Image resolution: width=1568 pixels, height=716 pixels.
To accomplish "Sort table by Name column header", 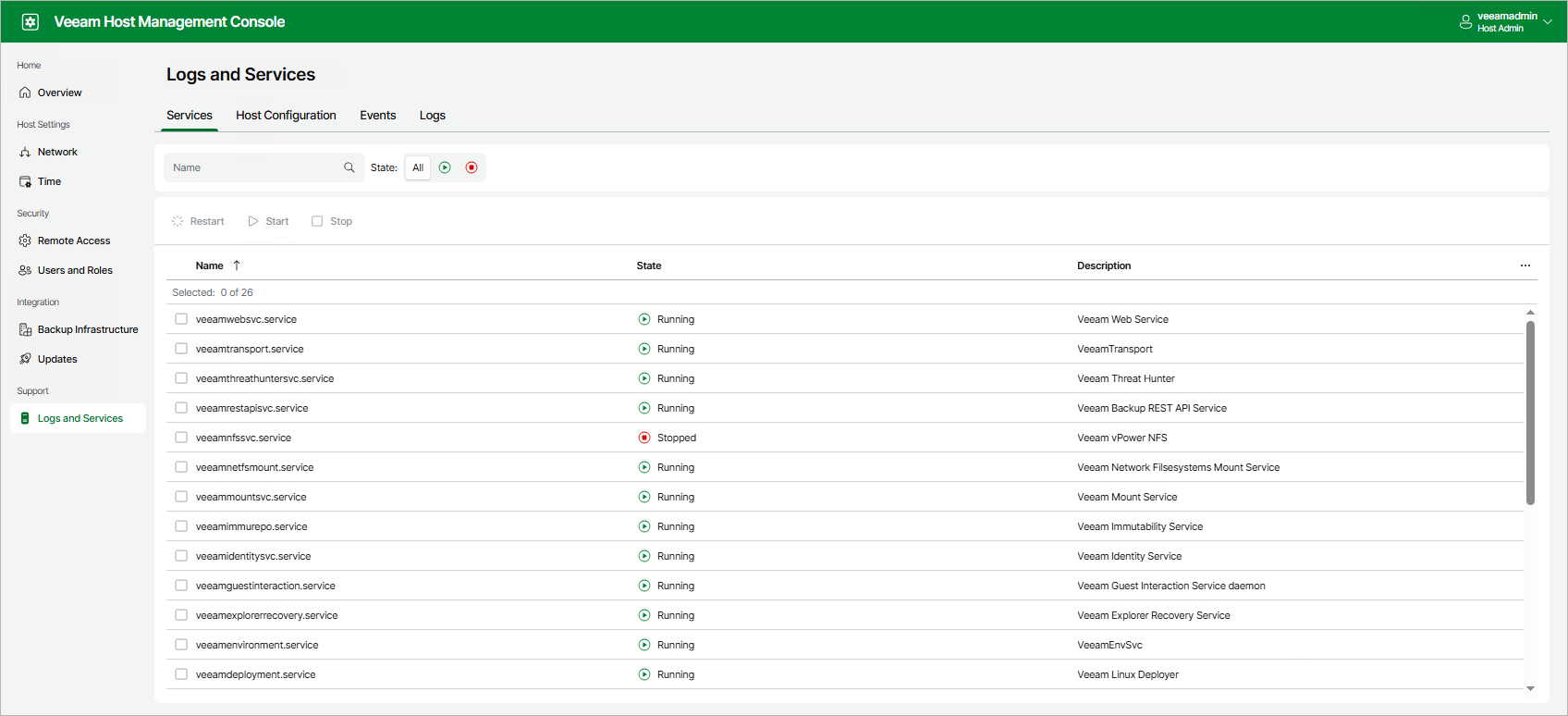I will point(210,265).
